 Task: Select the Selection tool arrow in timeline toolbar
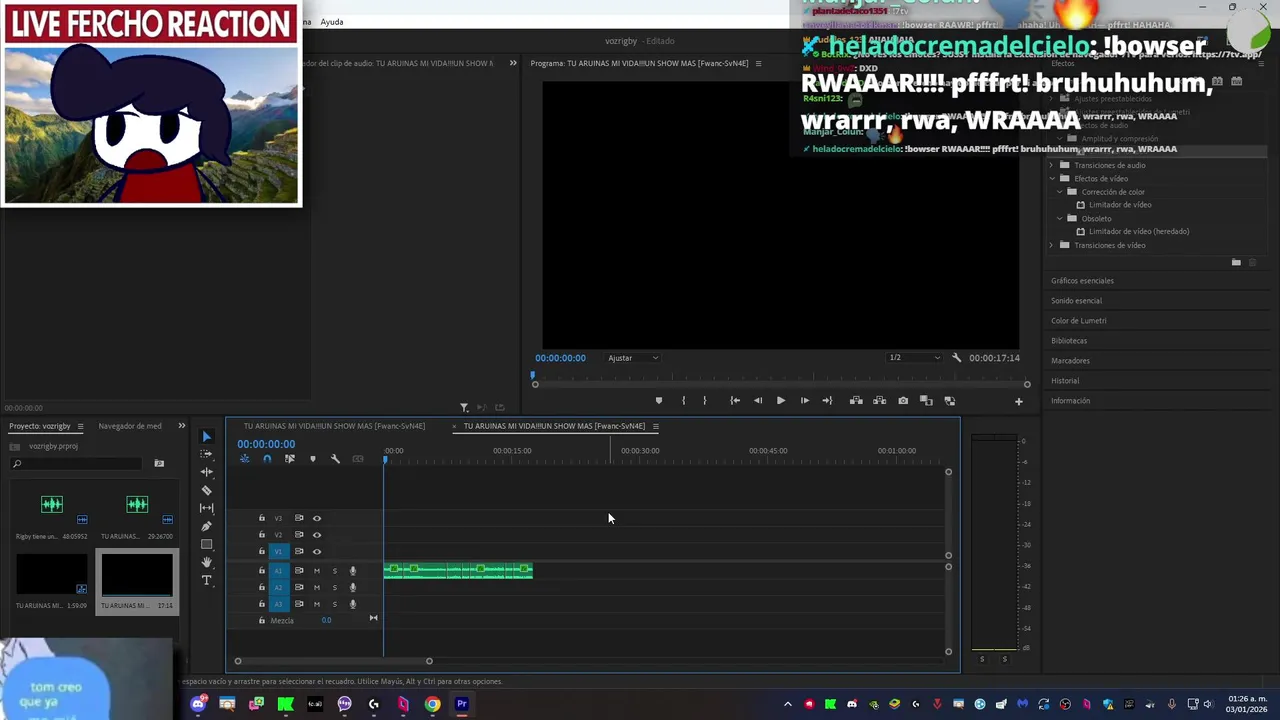tap(207, 436)
